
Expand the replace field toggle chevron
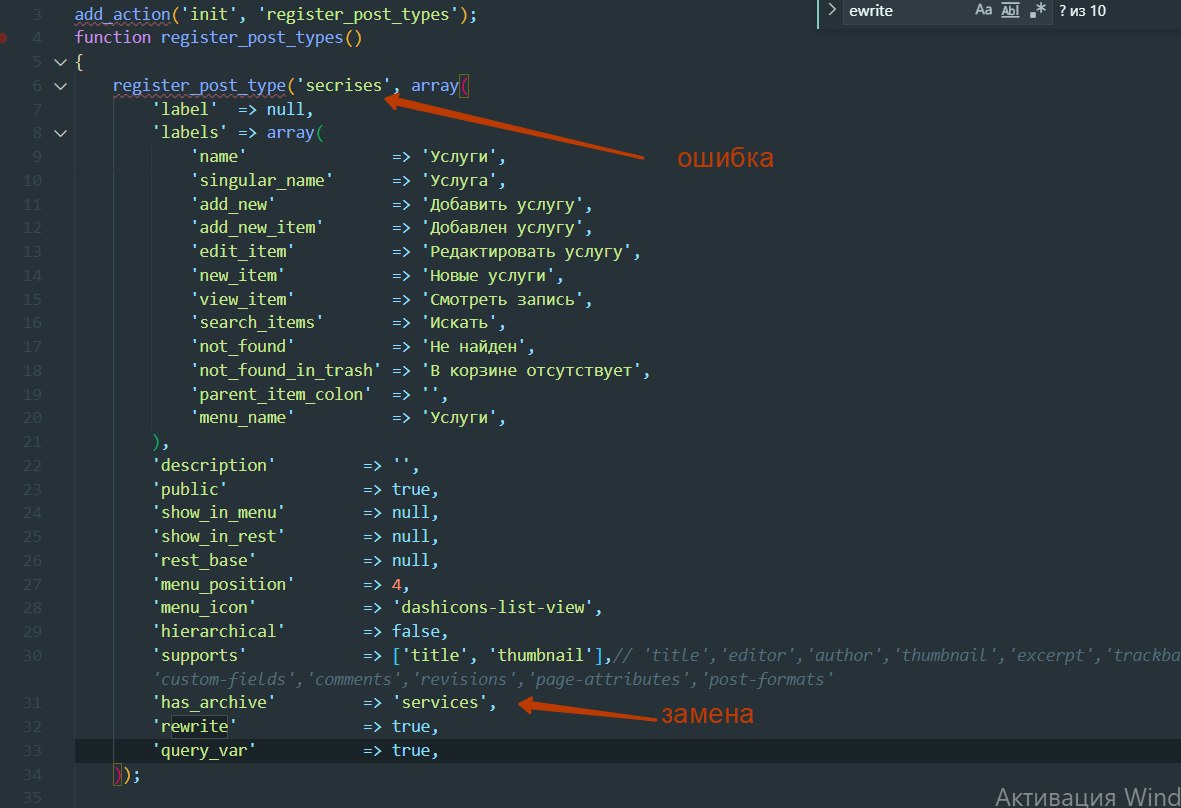point(832,11)
